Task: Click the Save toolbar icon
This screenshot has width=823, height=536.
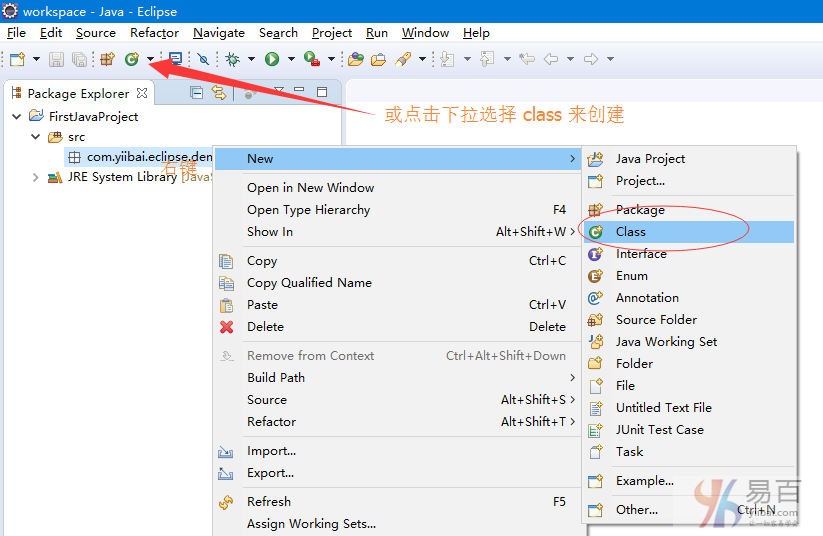Action: [x=56, y=59]
